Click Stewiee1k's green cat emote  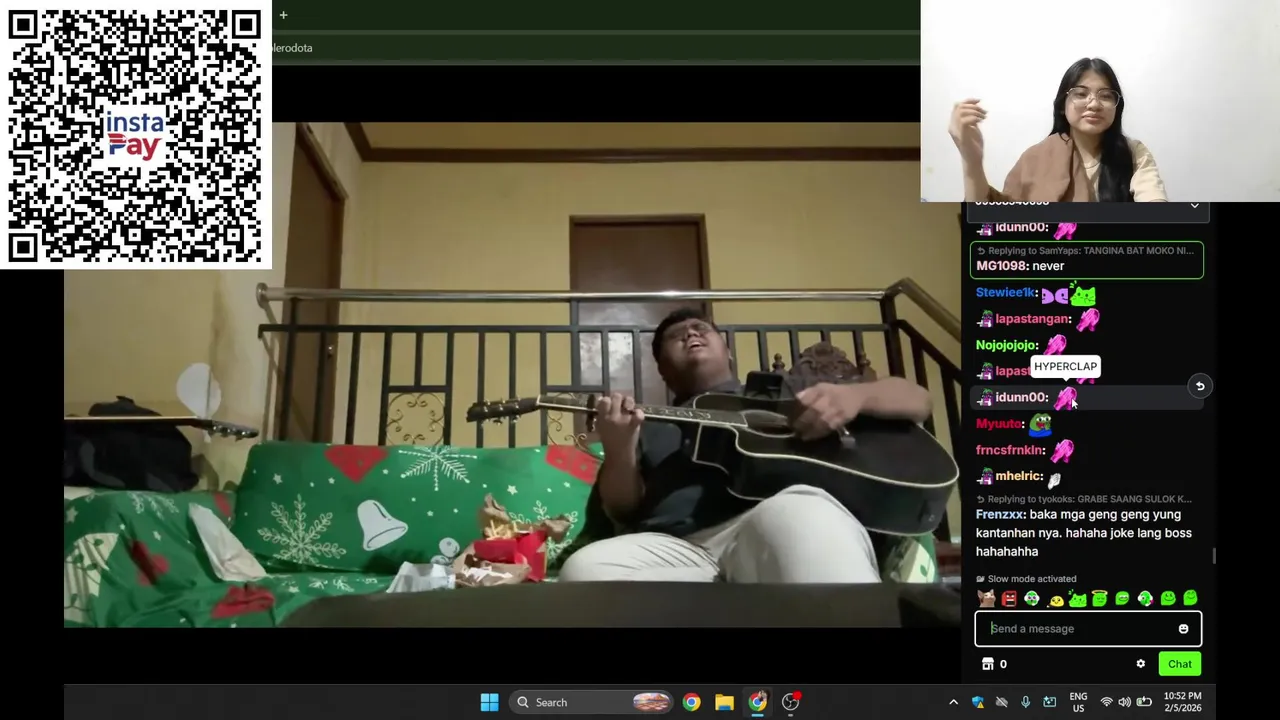[x=1084, y=294]
